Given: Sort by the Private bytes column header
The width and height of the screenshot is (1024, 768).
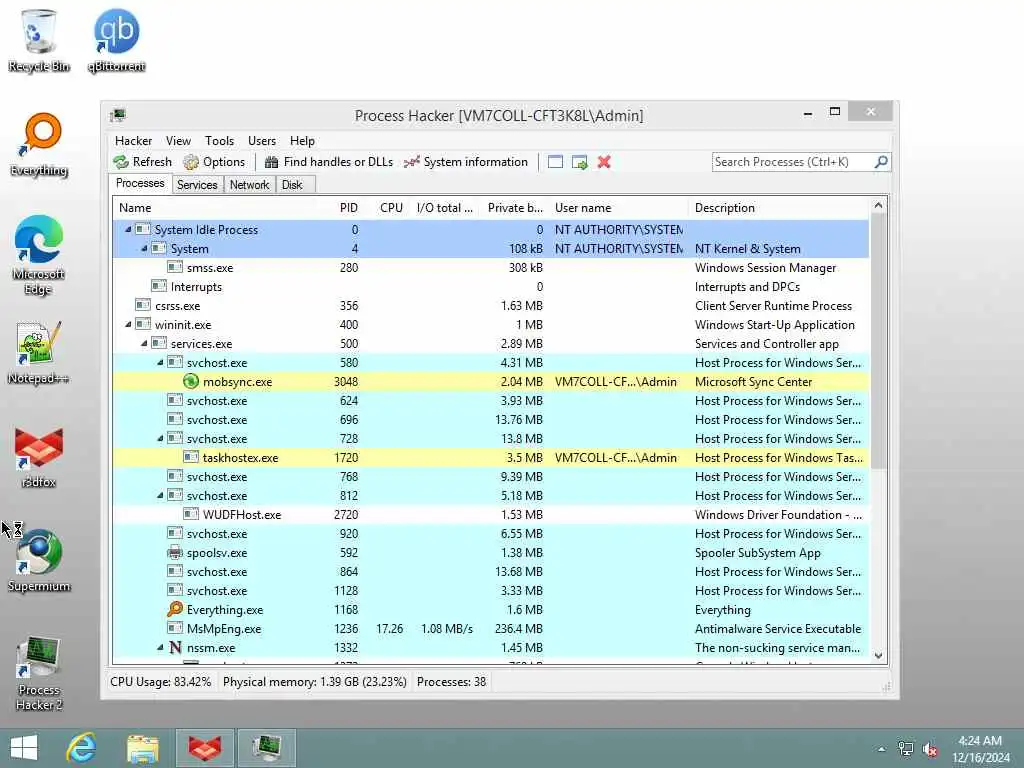Looking at the screenshot, I should click(515, 208).
